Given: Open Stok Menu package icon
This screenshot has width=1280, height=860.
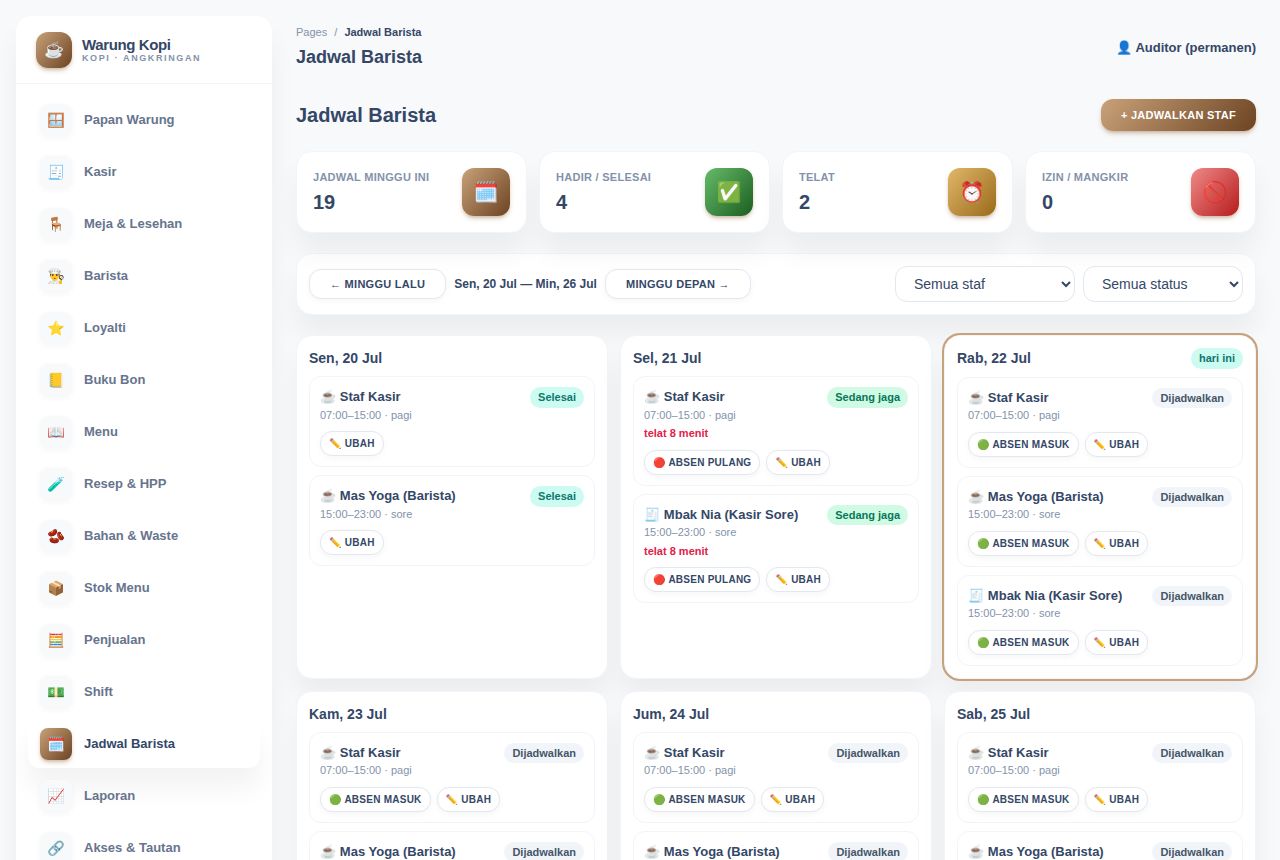Looking at the screenshot, I should pos(56,588).
